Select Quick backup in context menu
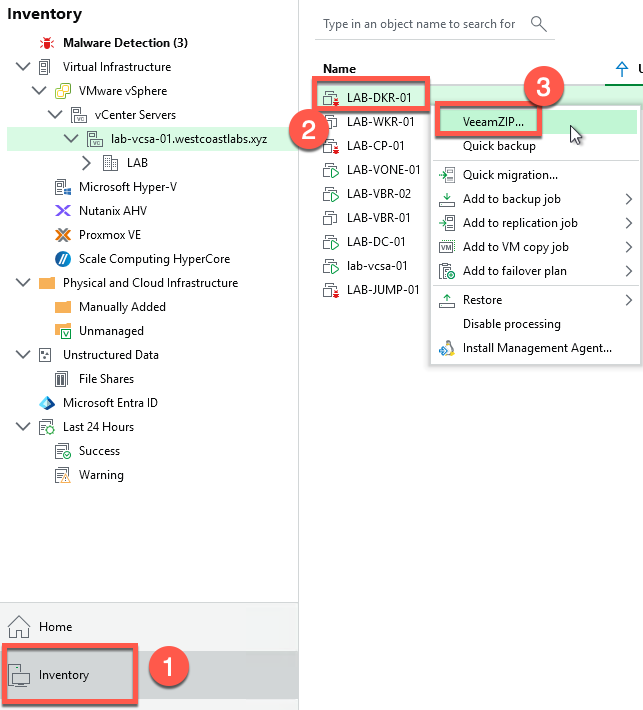 (499, 146)
